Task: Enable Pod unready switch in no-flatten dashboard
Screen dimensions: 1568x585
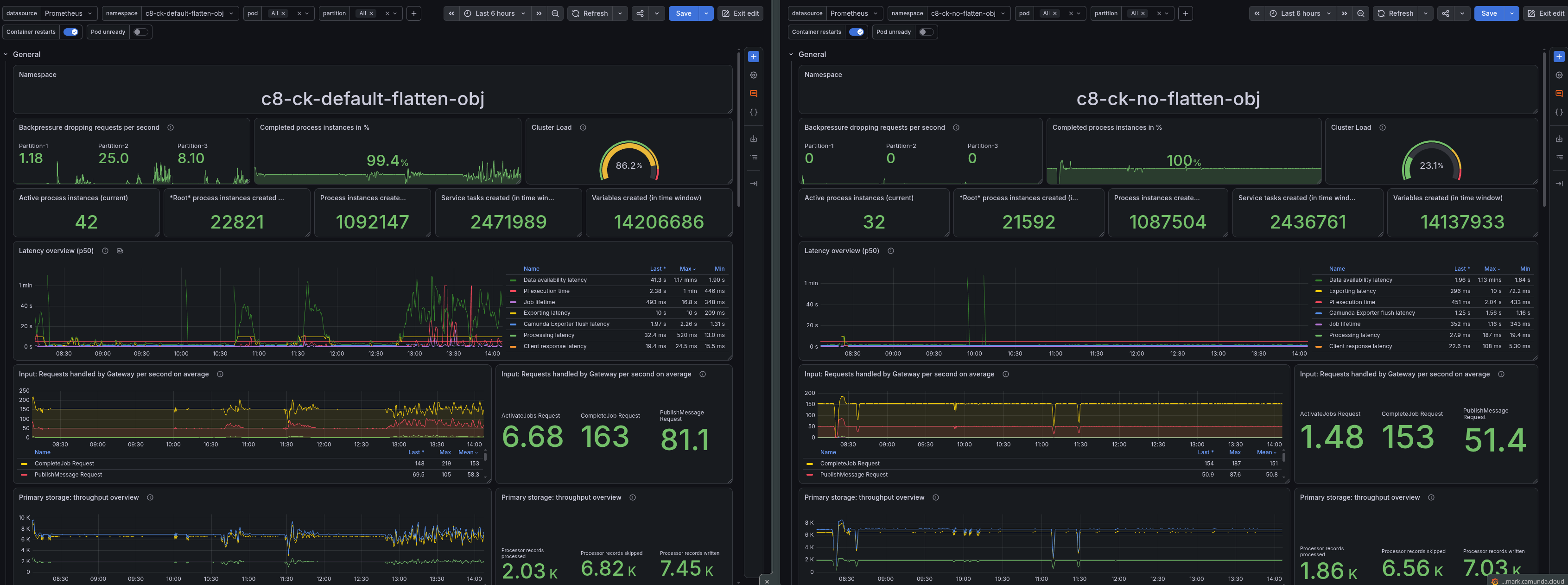Action: [x=926, y=32]
